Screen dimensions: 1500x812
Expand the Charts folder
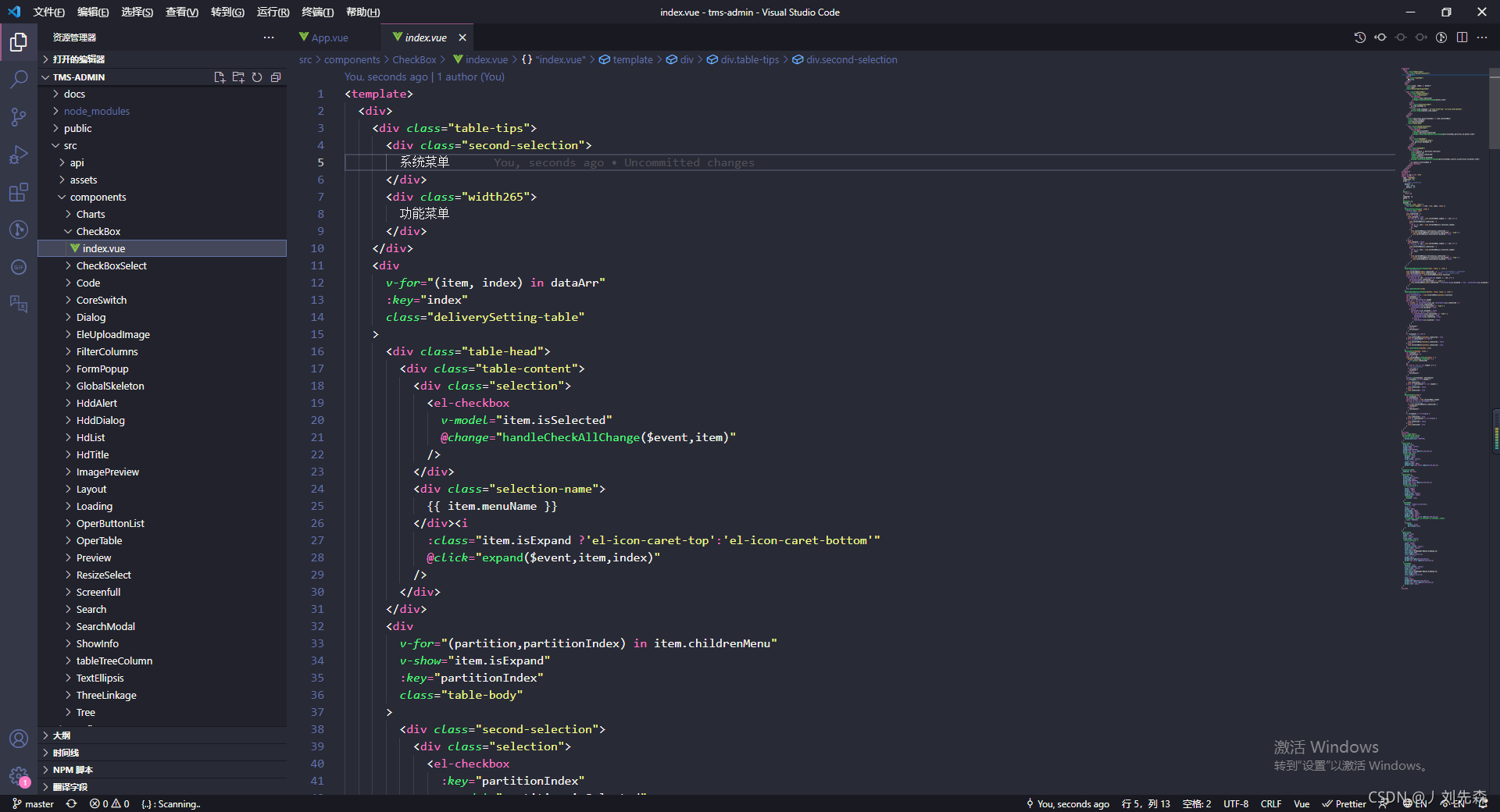pos(162,214)
